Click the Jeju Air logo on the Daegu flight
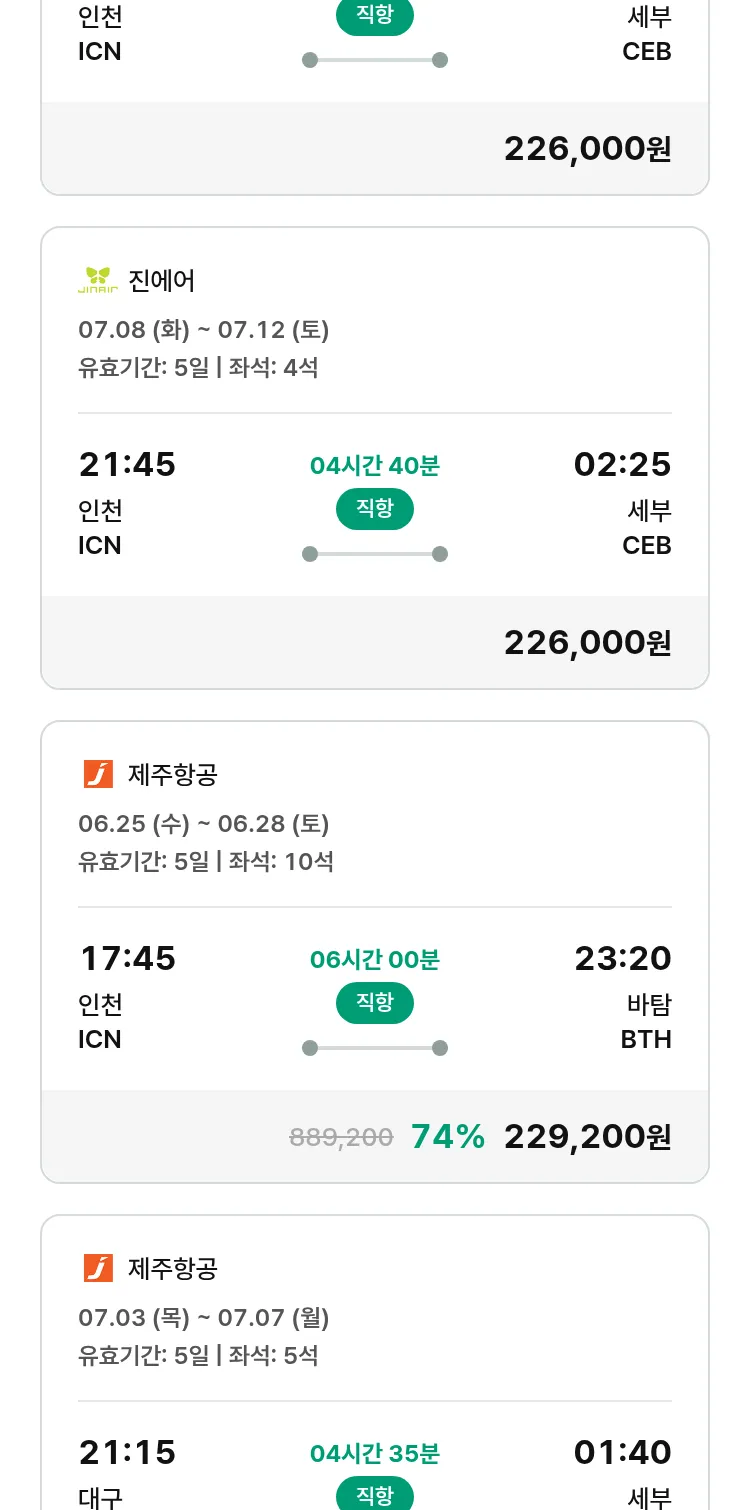 pos(98,1268)
